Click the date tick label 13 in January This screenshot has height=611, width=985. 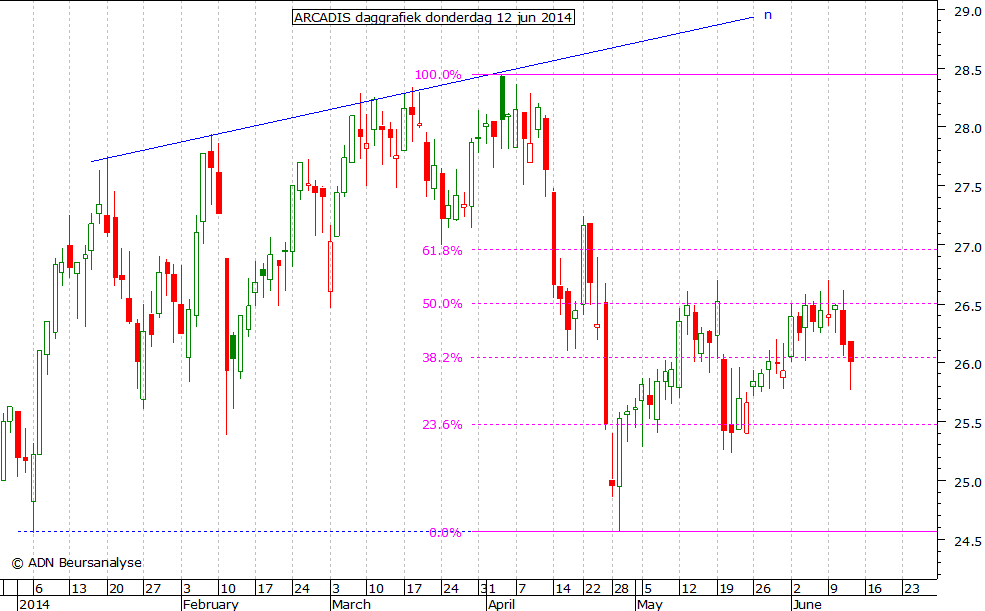click(79, 588)
